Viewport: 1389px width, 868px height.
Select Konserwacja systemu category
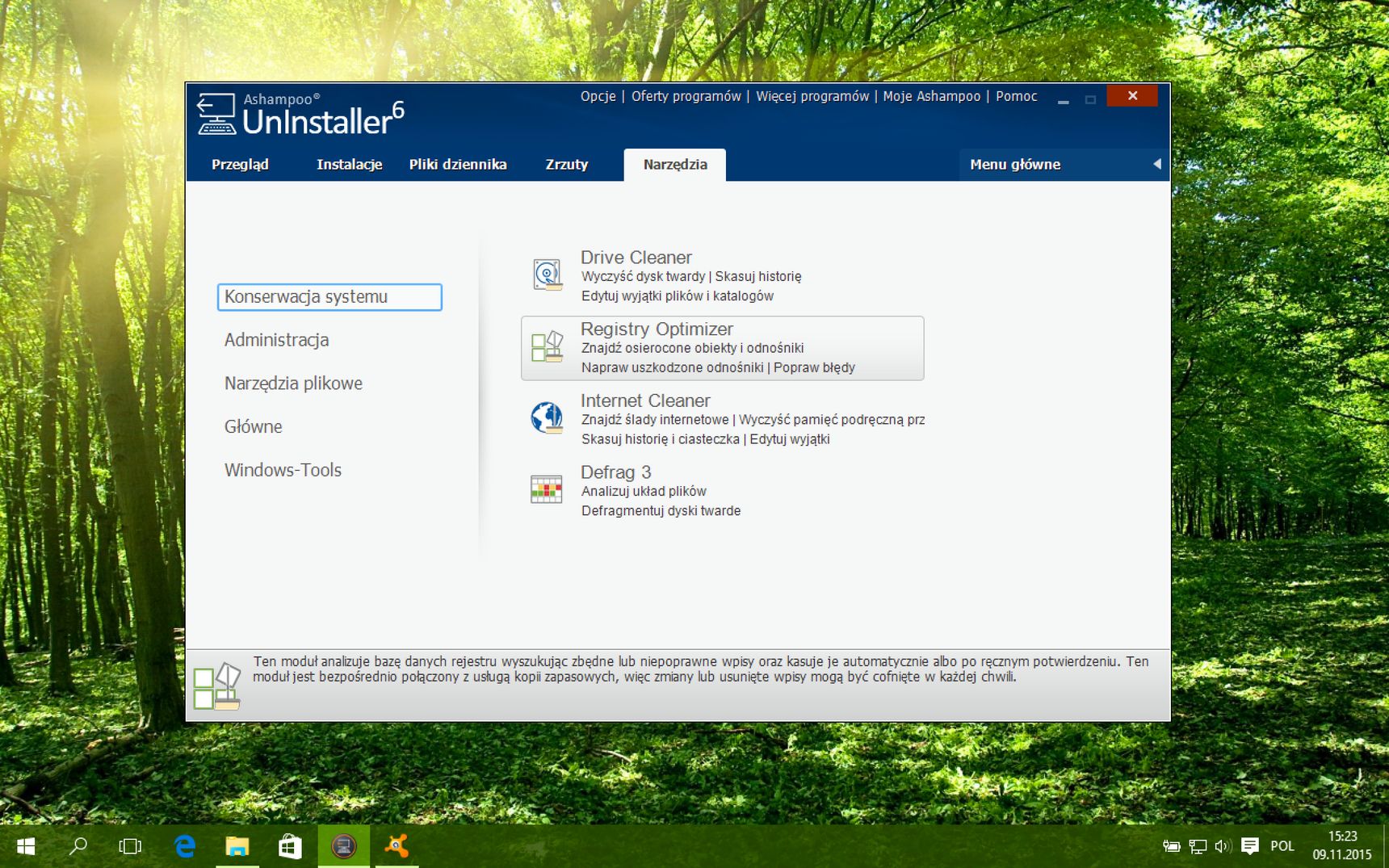[x=329, y=296]
